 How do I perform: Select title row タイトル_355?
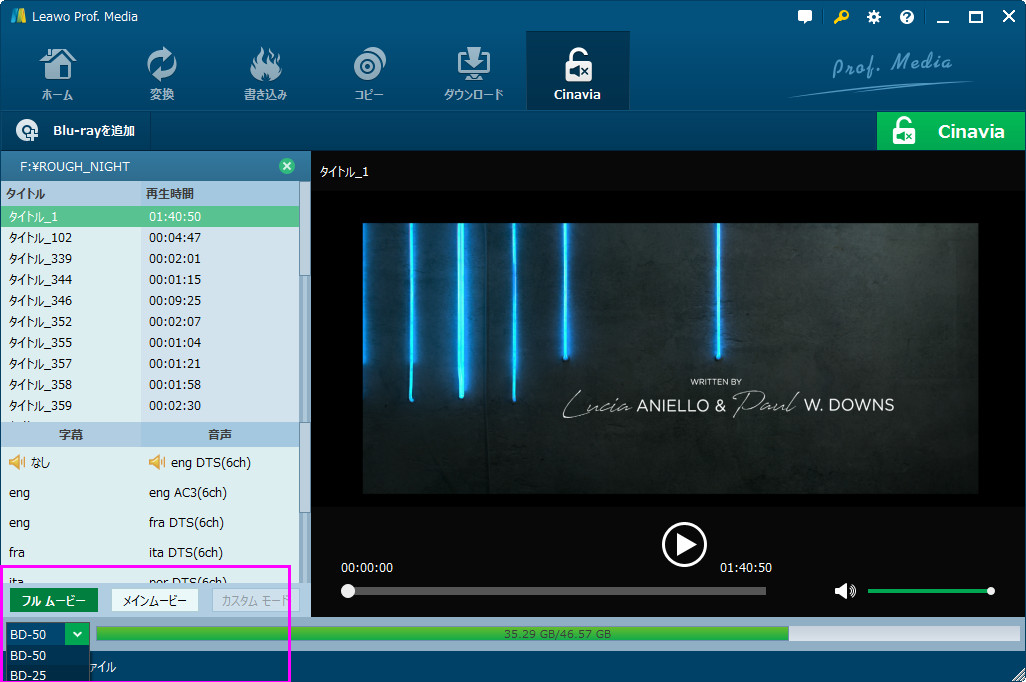click(x=150, y=342)
